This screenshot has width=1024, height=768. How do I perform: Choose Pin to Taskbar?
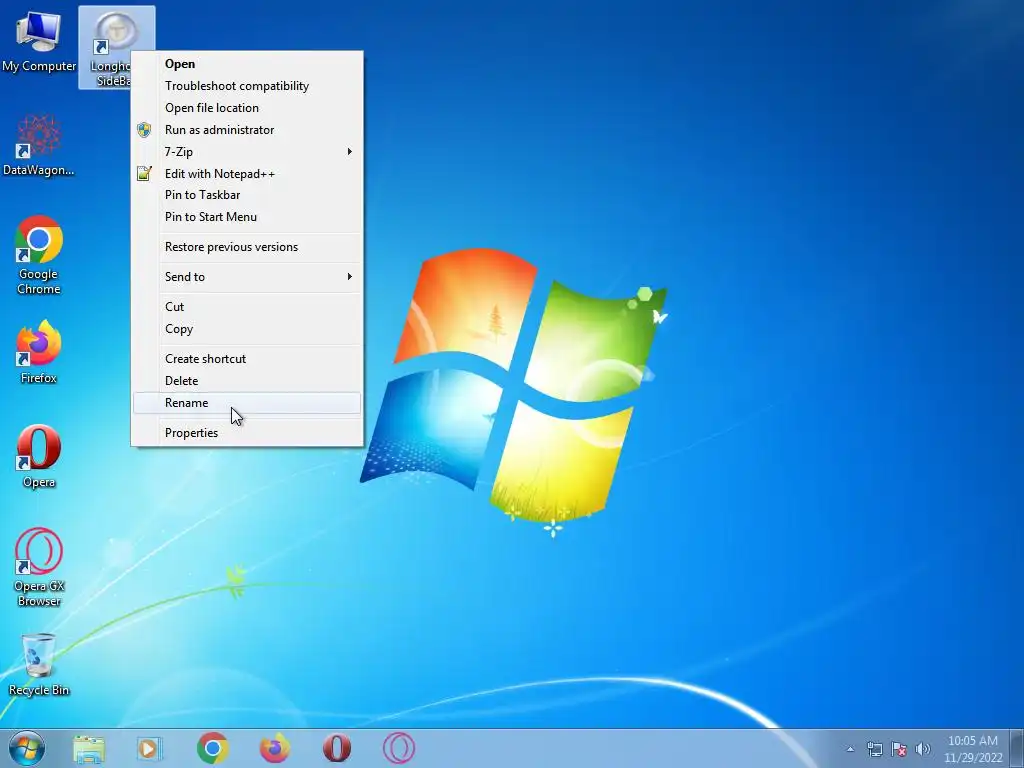247,195
